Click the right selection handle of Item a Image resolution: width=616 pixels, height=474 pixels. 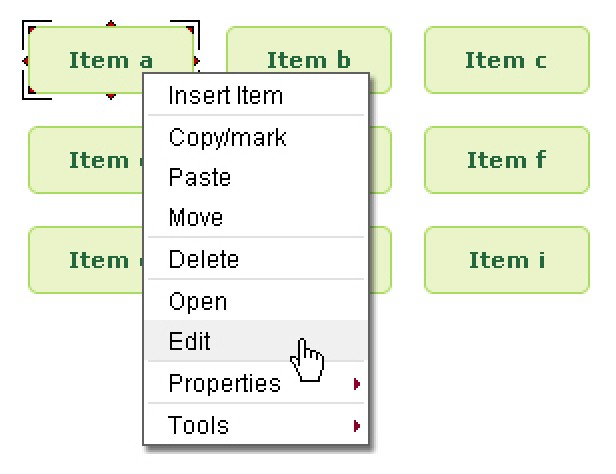coord(196,61)
